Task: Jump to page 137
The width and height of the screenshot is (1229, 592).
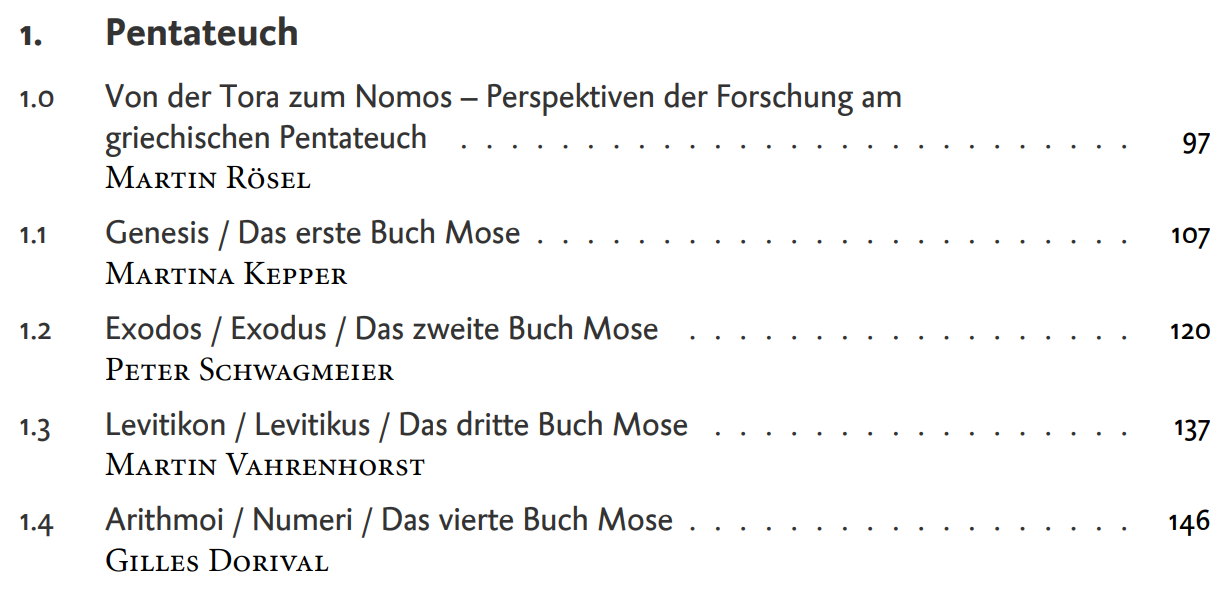Action: click(1191, 430)
